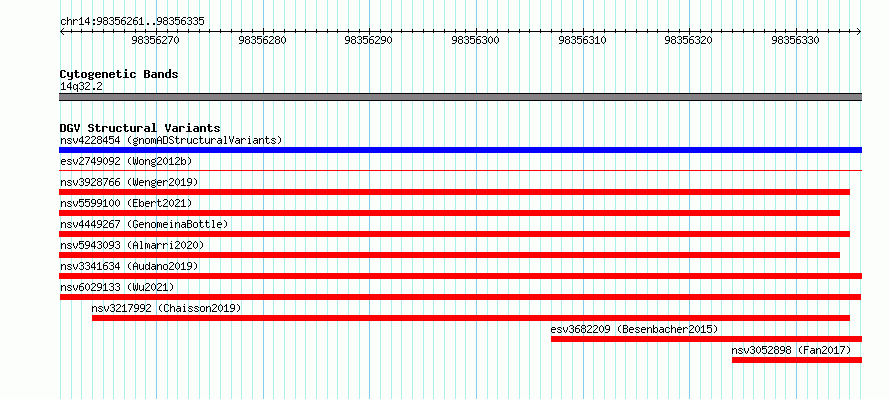Open variant nsv5599100 (Ebert2021) label
The width and height of the screenshot is (890, 399).
click(126, 203)
